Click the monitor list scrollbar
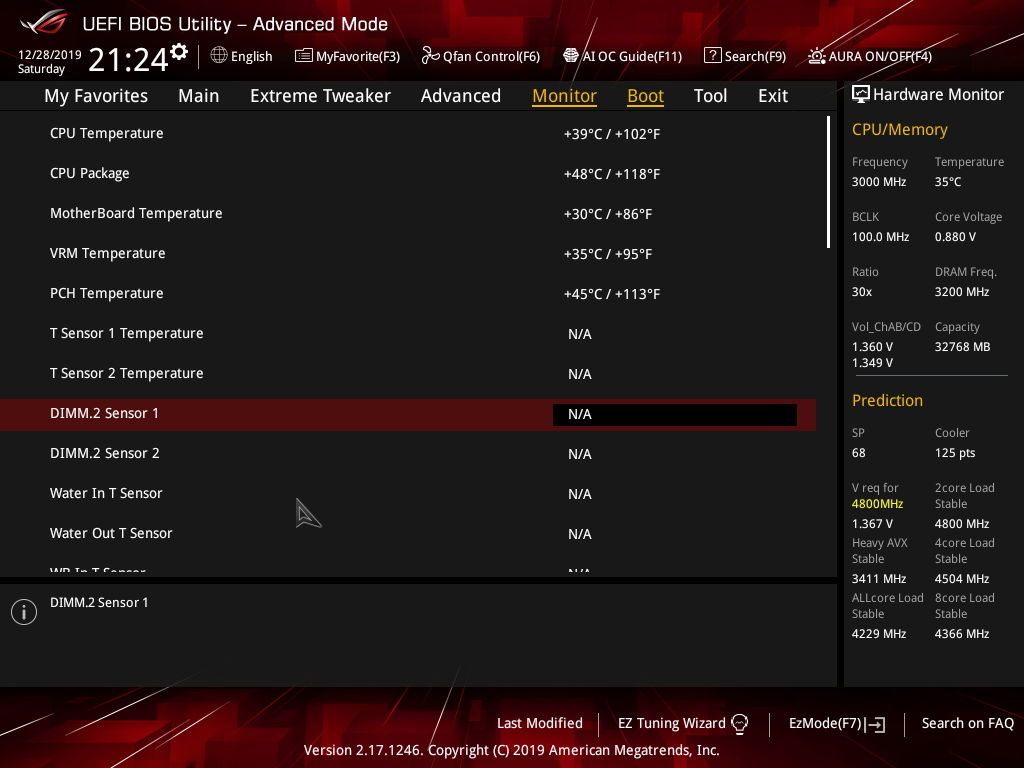The image size is (1024, 768). tap(828, 182)
